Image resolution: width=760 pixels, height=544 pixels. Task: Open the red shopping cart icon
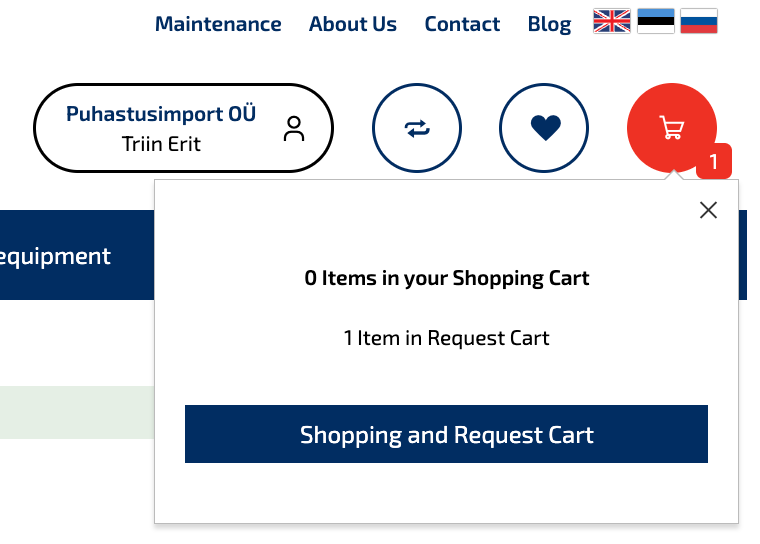point(671,128)
